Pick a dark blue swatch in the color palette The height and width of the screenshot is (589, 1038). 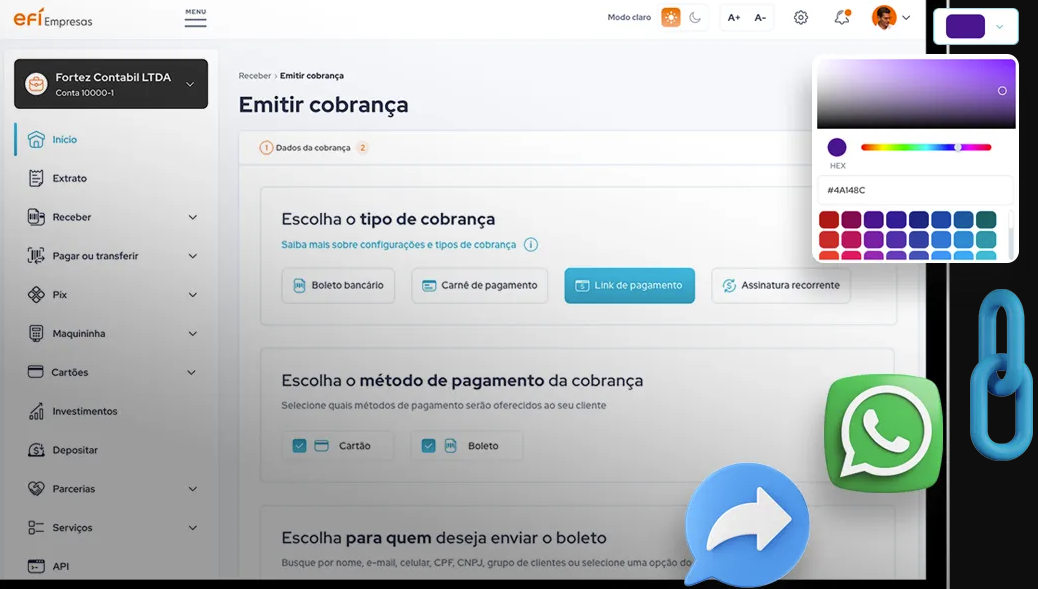tap(919, 218)
